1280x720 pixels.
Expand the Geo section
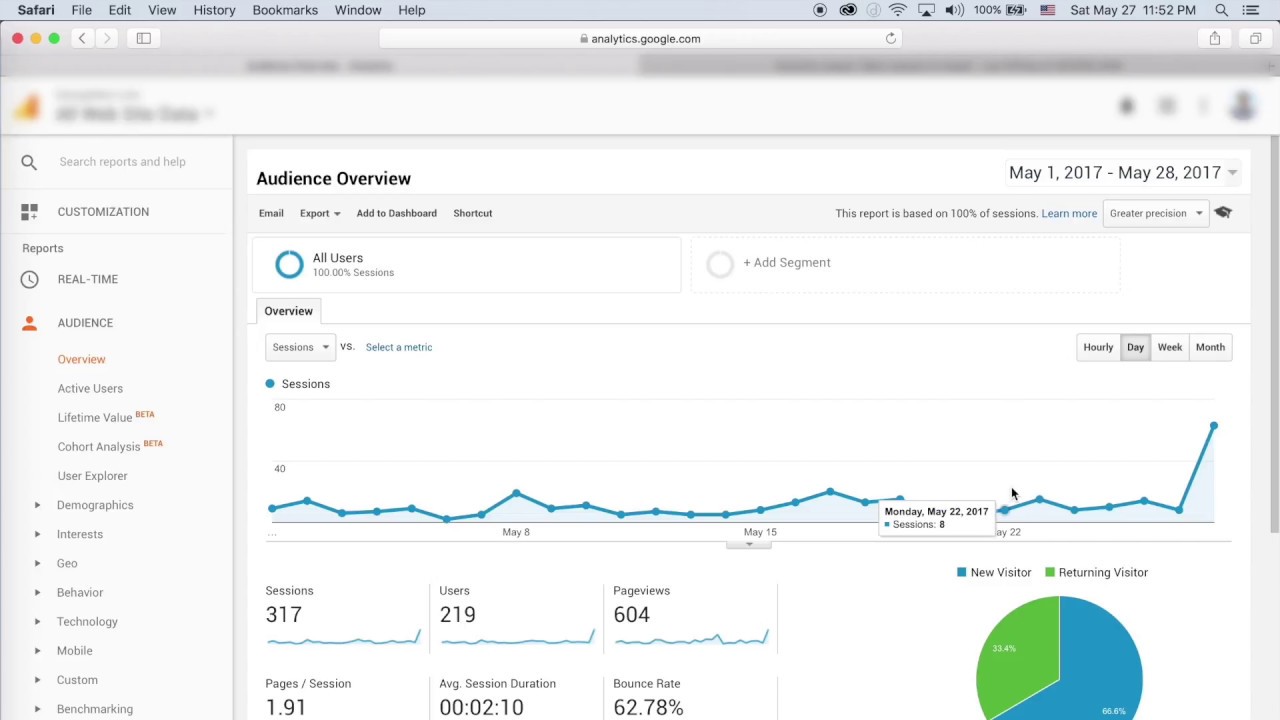click(37, 563)
